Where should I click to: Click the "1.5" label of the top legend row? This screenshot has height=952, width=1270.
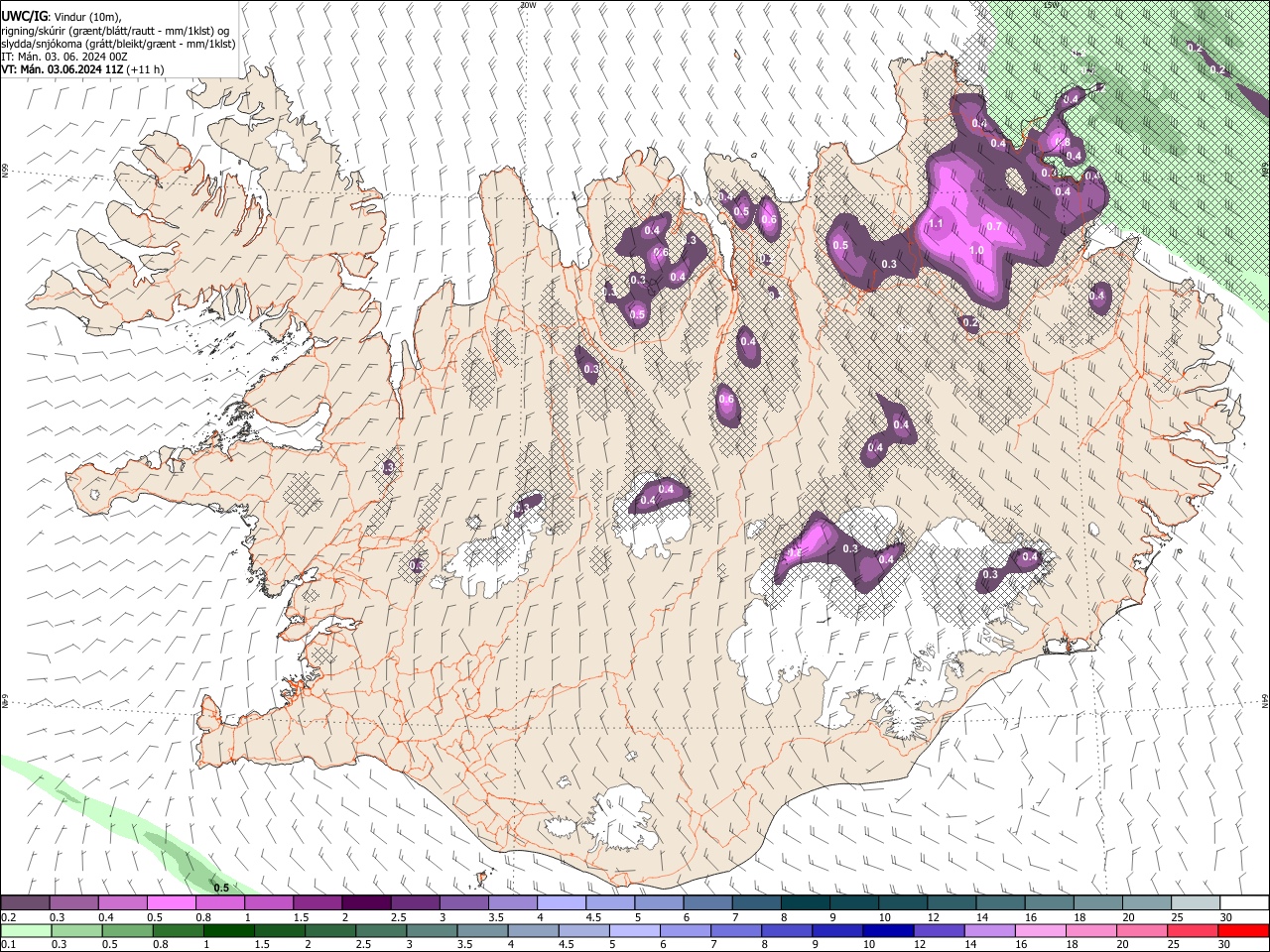(x=301, y=917)
